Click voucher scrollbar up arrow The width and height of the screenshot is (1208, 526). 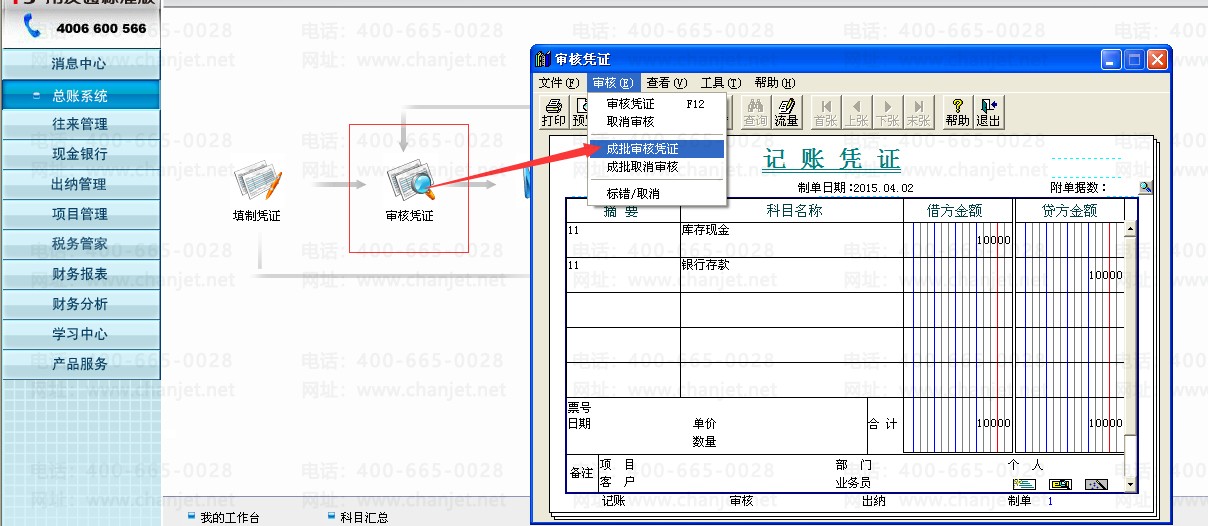click(x=1131, y=229)
